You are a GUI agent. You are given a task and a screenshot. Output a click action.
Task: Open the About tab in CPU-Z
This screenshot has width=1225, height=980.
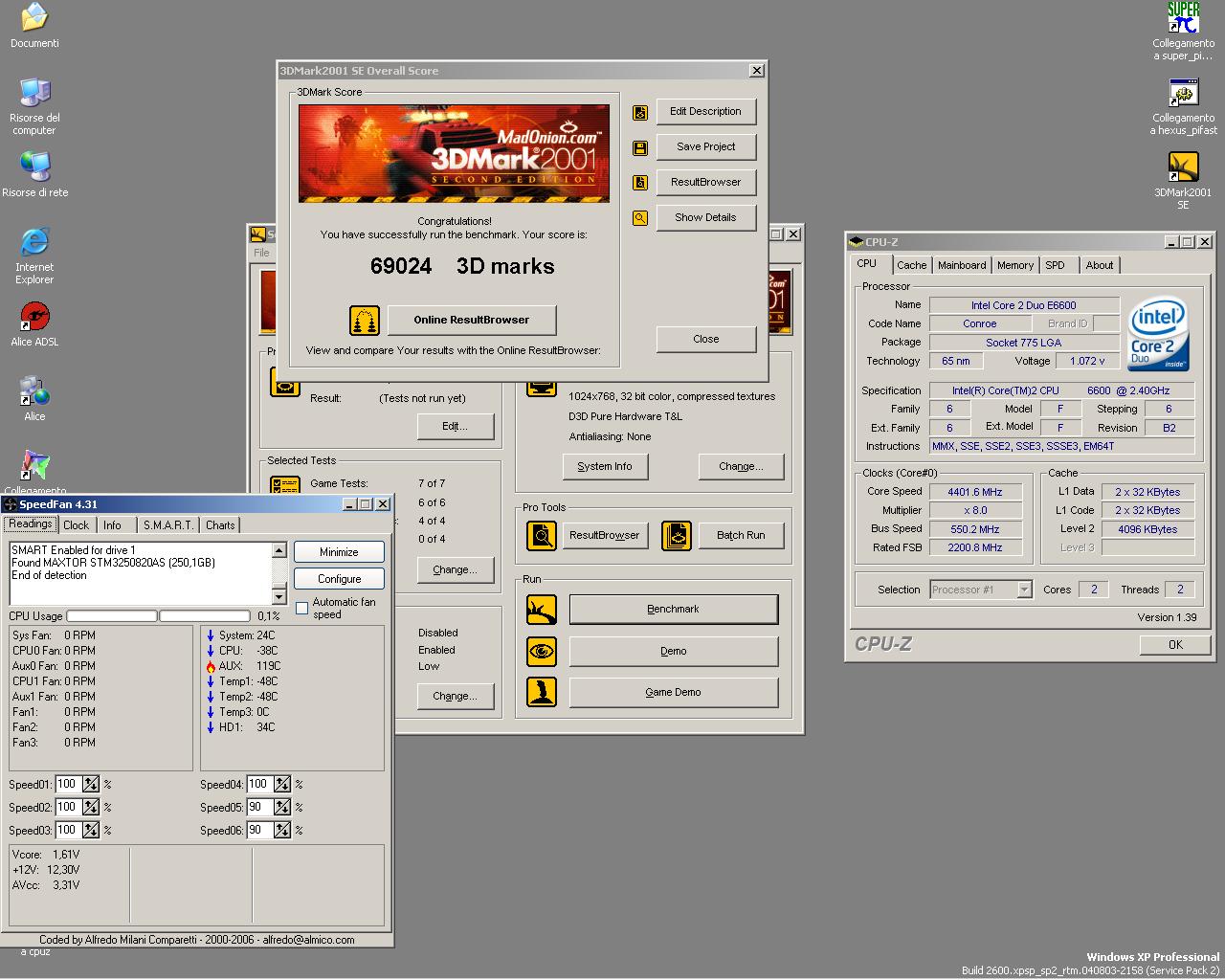pyautogui.click(x=1100, y=265)
